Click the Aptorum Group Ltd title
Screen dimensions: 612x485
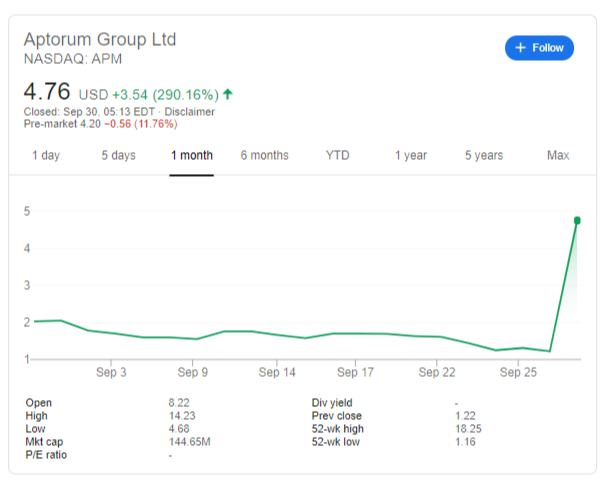[x=100, y=39]
